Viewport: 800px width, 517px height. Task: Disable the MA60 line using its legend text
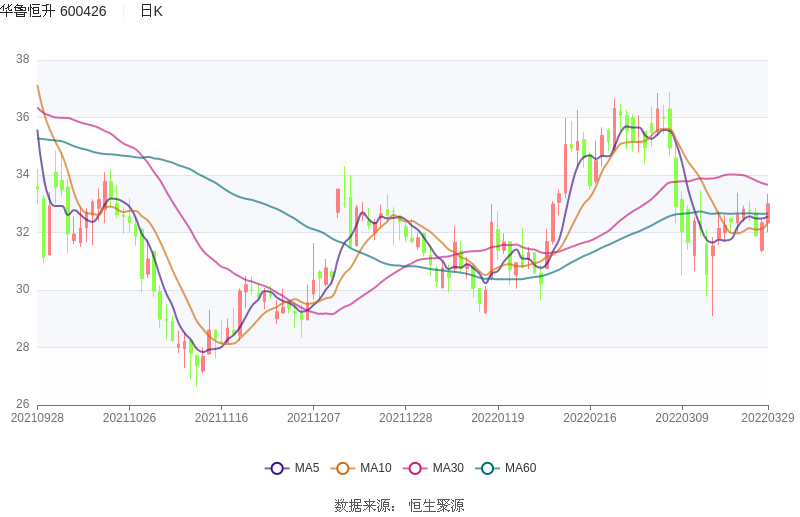(x=520, y=468)
